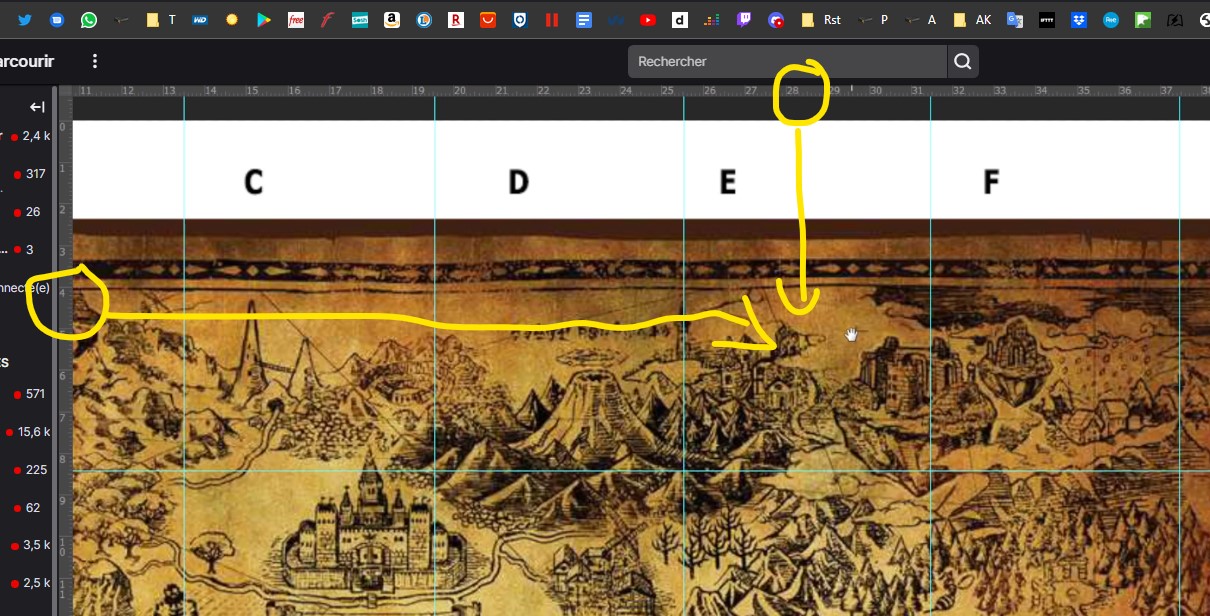The image size is (1210, 616).
Task: Open the Amazon bookmark
Action: coord(391,20)
